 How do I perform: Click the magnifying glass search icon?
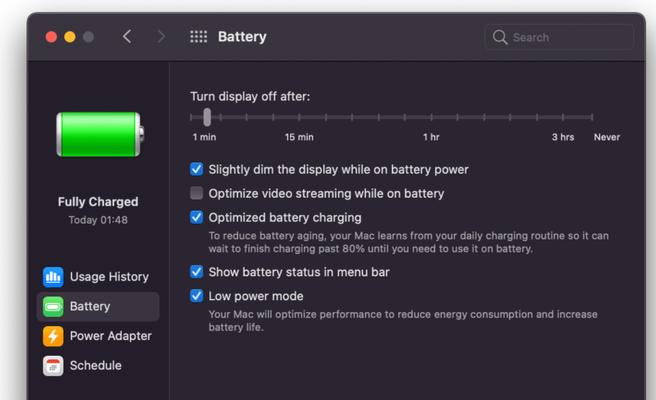500,37
